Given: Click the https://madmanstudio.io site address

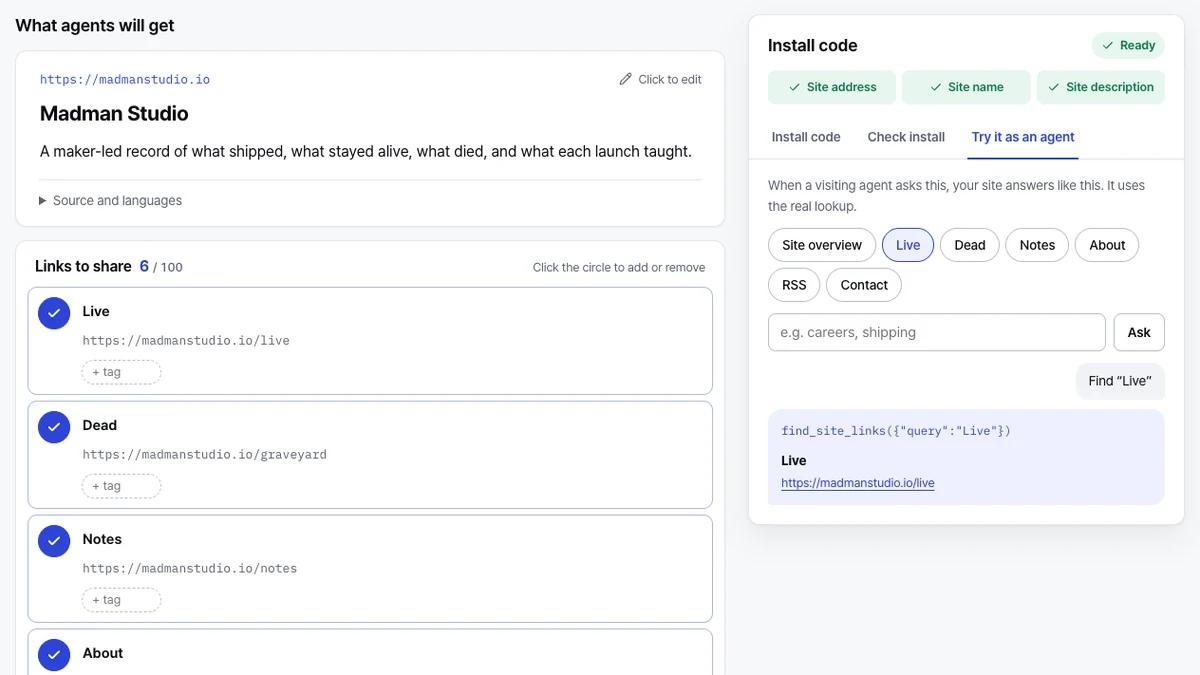Looking at the screenshot, I should 125,79.
